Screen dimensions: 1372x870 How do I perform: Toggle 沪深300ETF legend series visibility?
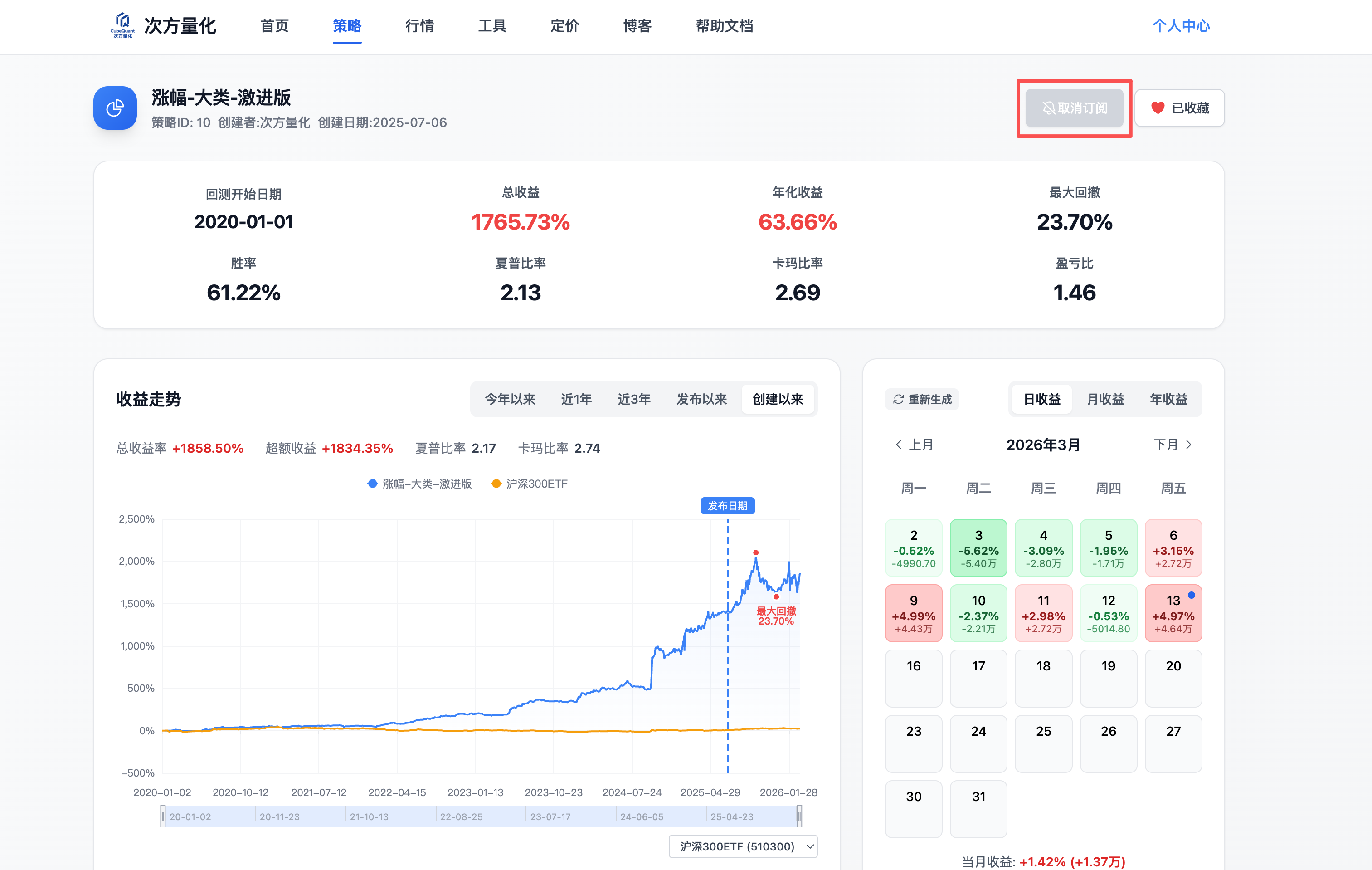(x=529, y=484)
